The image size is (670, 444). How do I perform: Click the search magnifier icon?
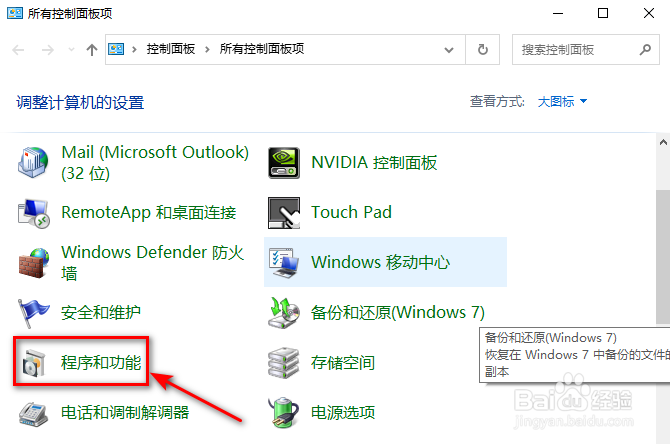coord(645,50)
